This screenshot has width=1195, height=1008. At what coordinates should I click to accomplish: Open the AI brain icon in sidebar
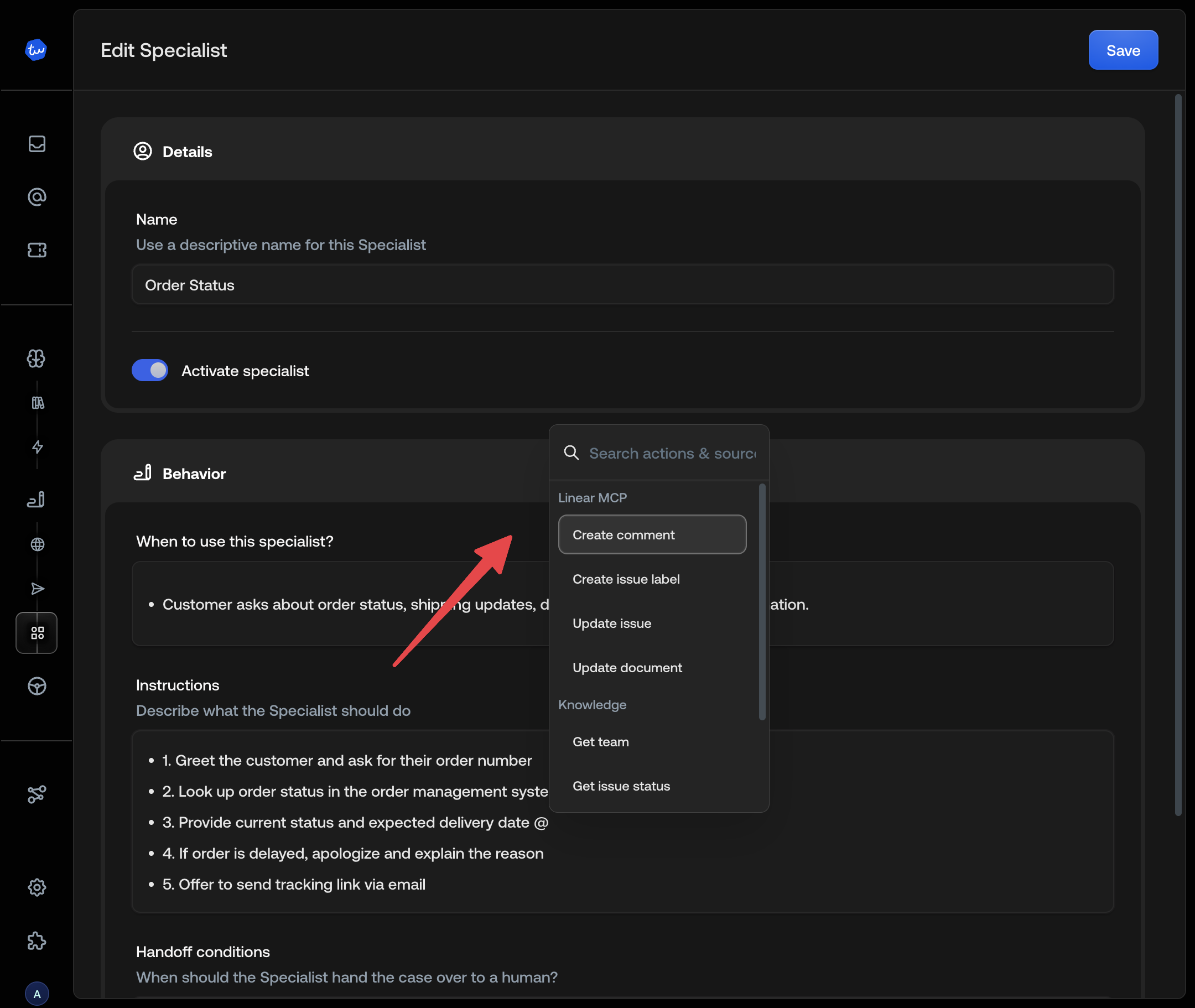point(37,358)
